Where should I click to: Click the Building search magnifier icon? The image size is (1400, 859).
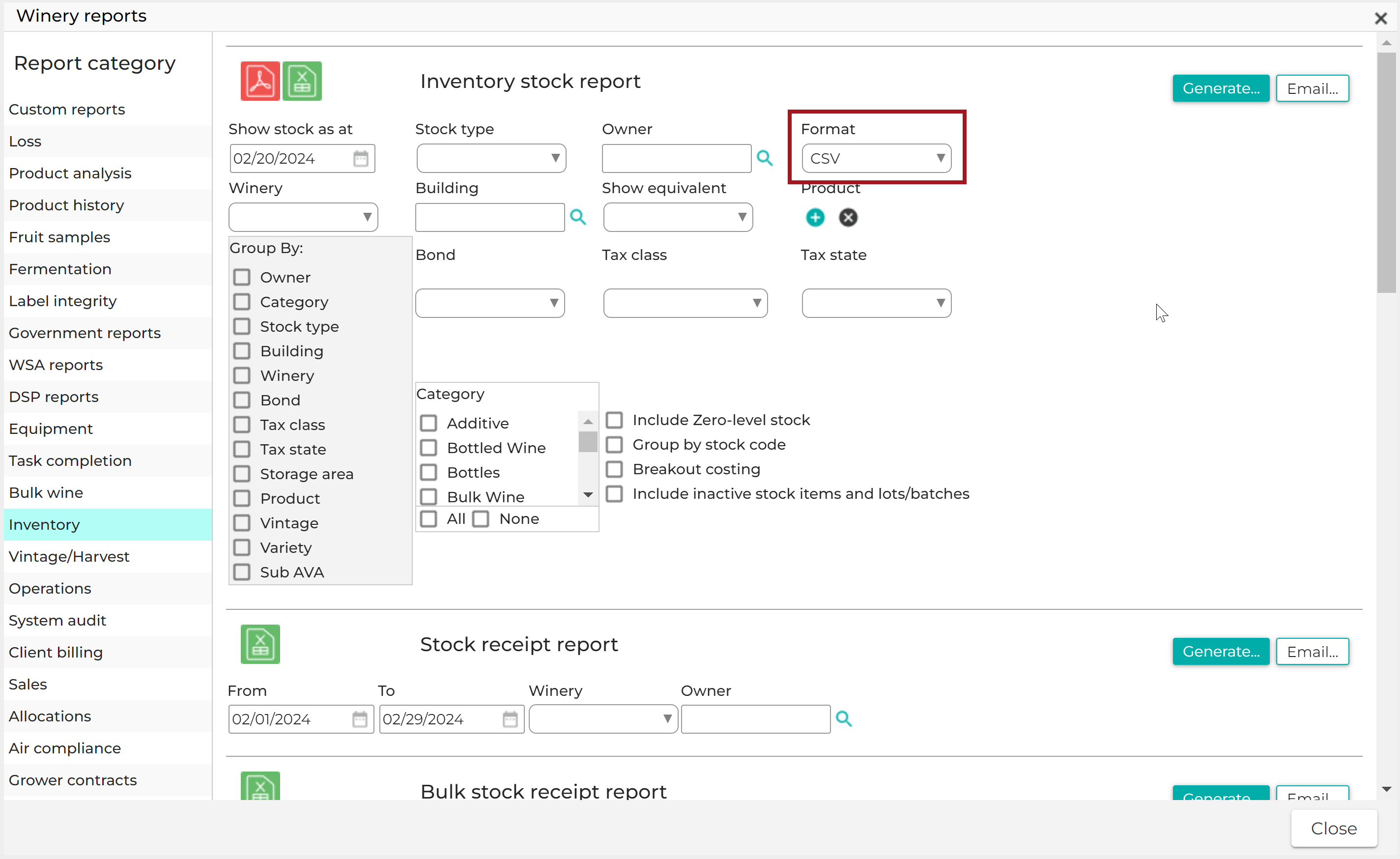(x=578, y=217)
